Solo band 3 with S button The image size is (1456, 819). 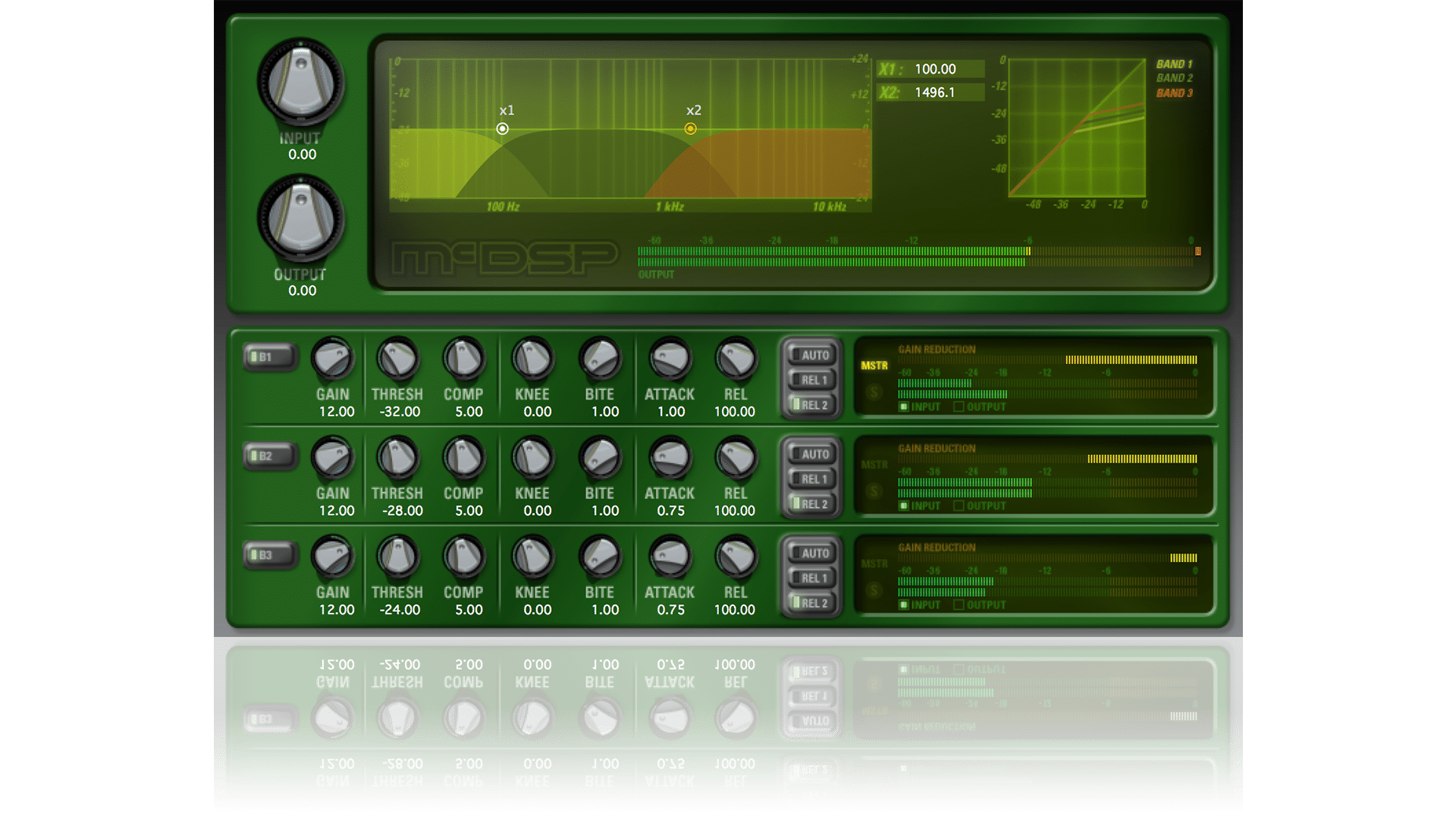click(x=874, y=590)
